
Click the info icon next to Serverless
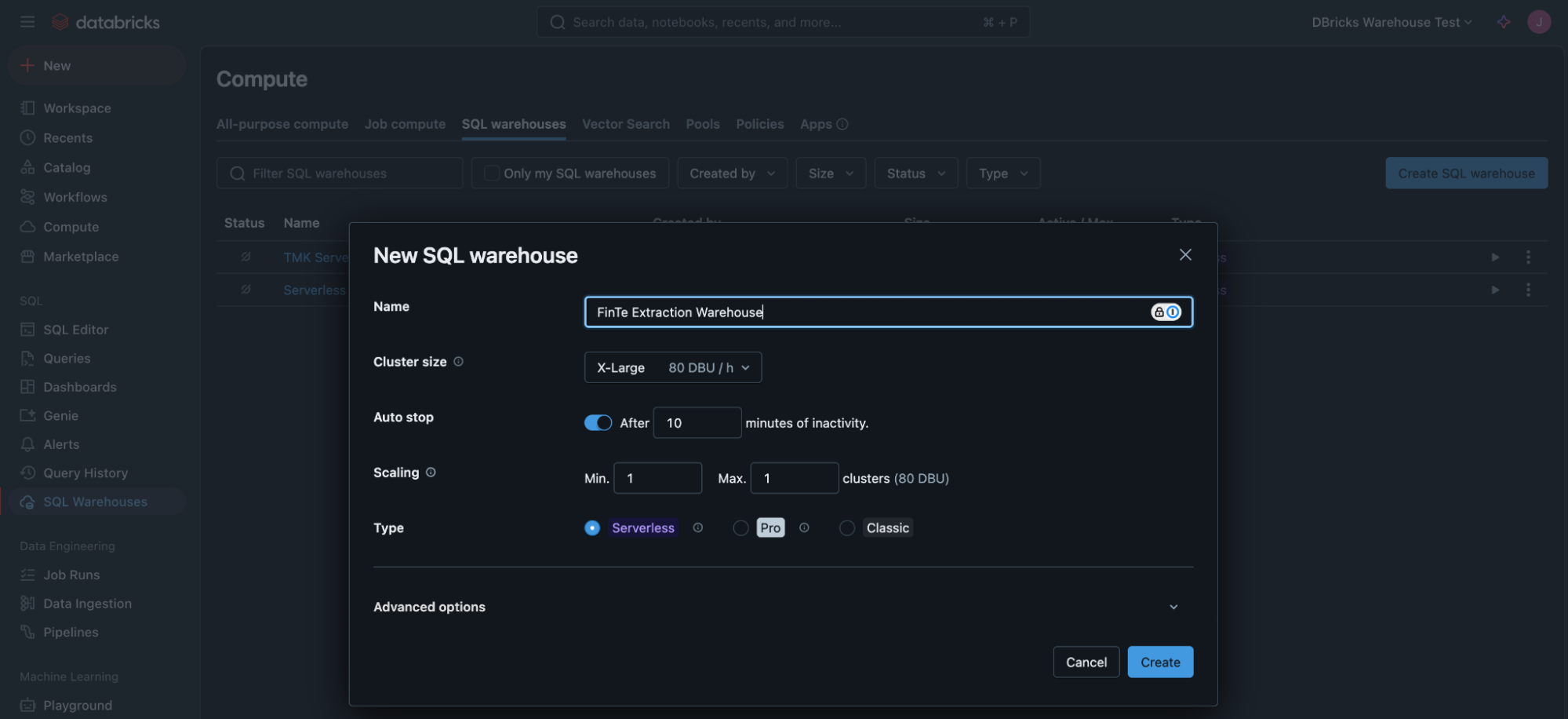[x=698, y=528]
